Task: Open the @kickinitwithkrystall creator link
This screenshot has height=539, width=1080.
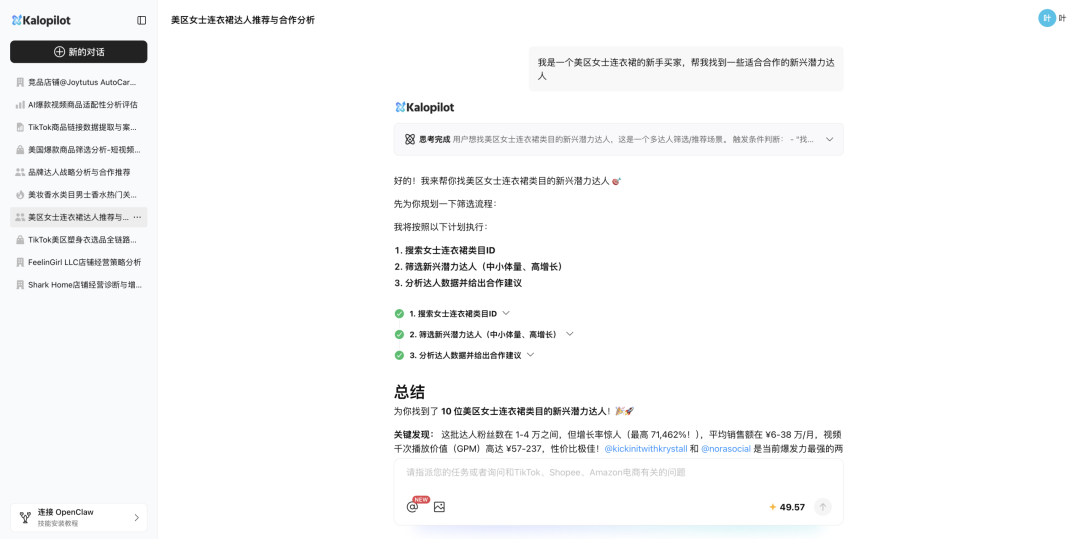Action: (x=645, y=449)
